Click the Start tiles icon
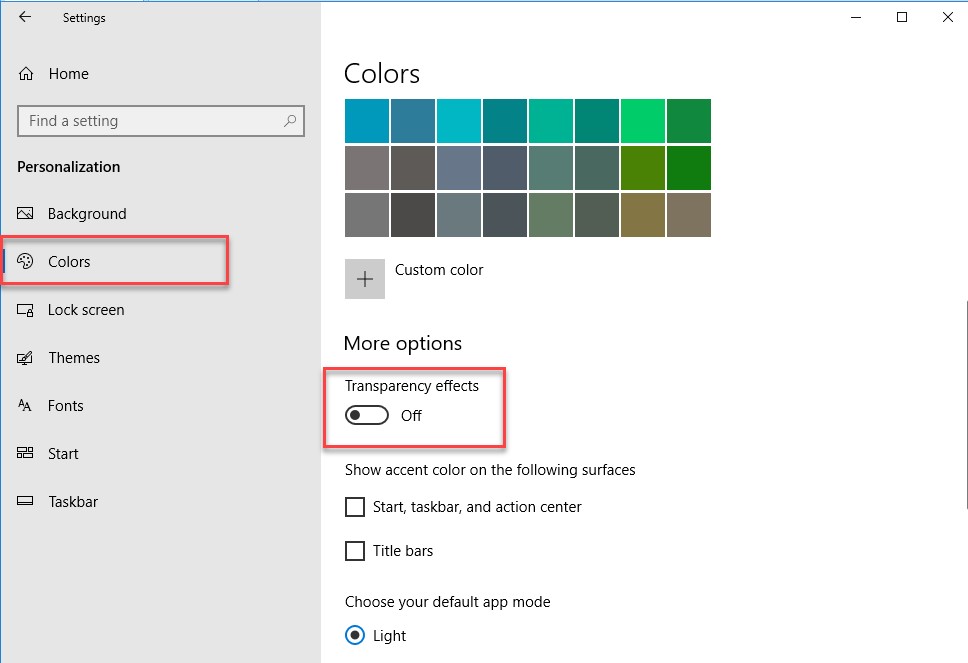The height and width of the screenshot is (663, 968). click(x=26, y=454)
